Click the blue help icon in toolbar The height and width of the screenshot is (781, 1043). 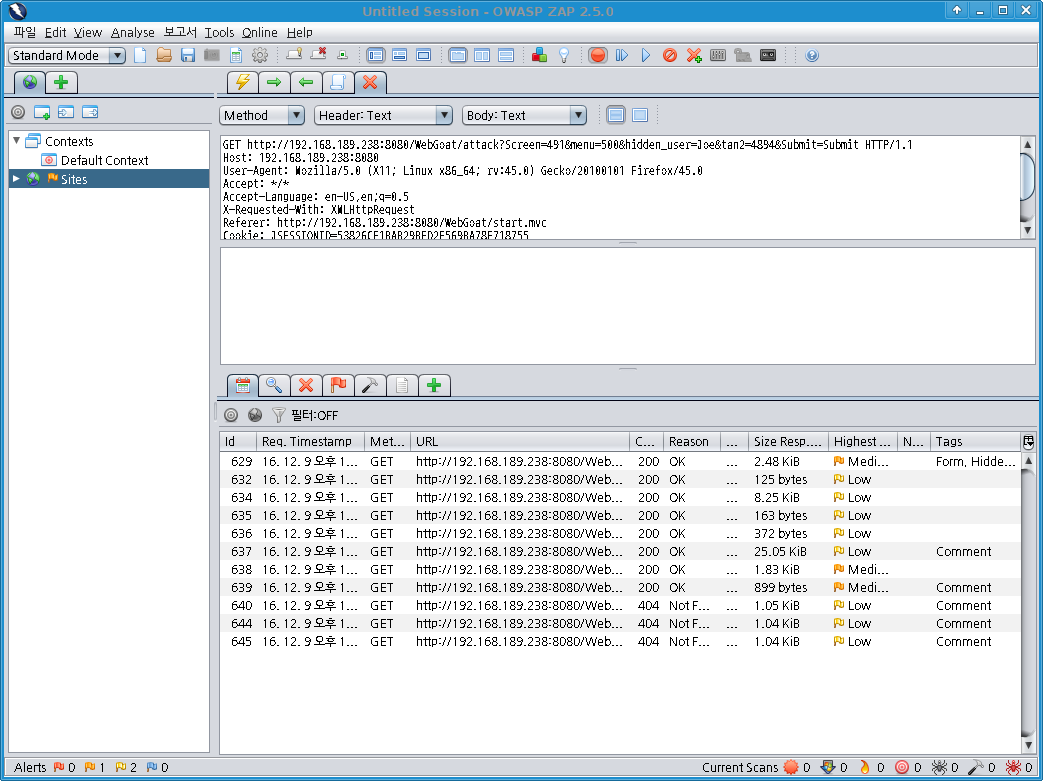pyautogui.click(x=812, y=55)
